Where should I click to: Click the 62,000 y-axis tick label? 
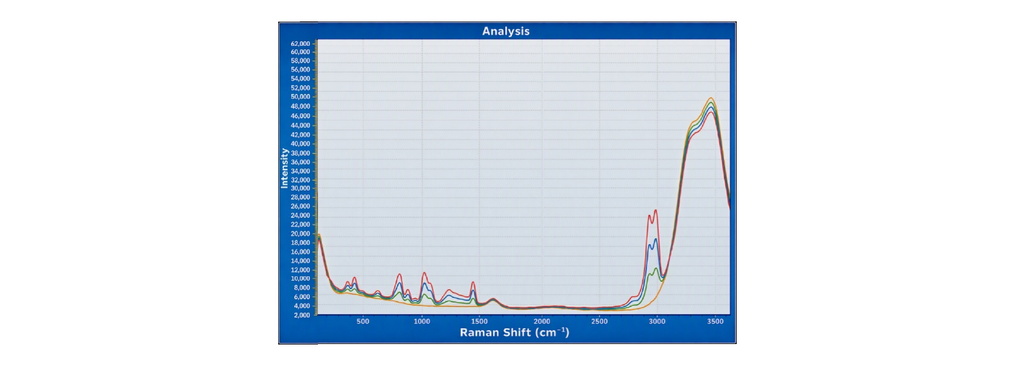click(x=300, y=43)
